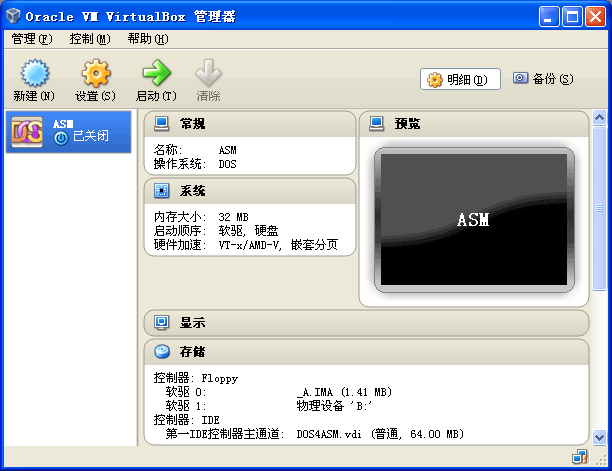Click the 系统 section header title

click(192, 191)
